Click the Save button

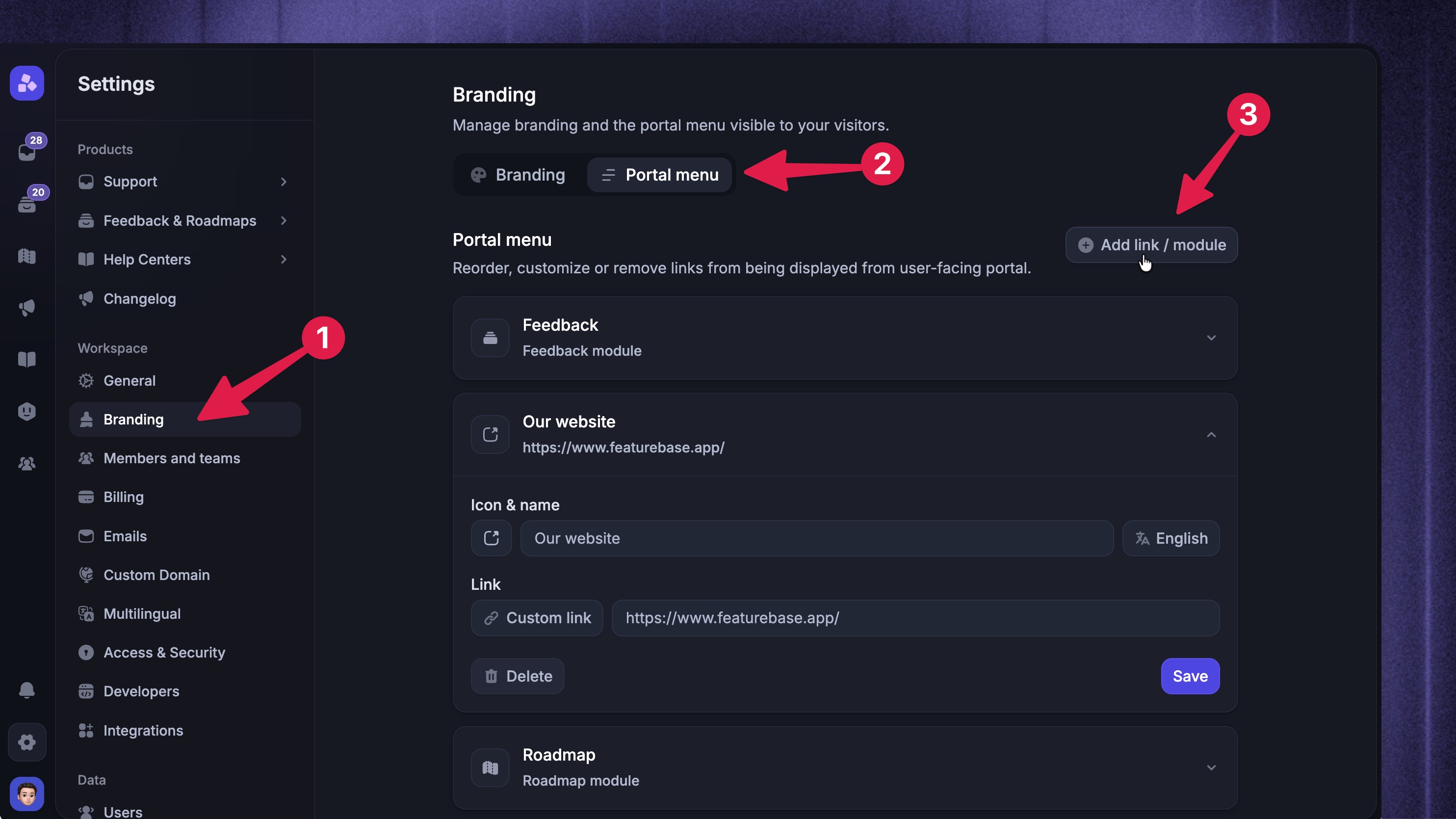point(1190,676)
